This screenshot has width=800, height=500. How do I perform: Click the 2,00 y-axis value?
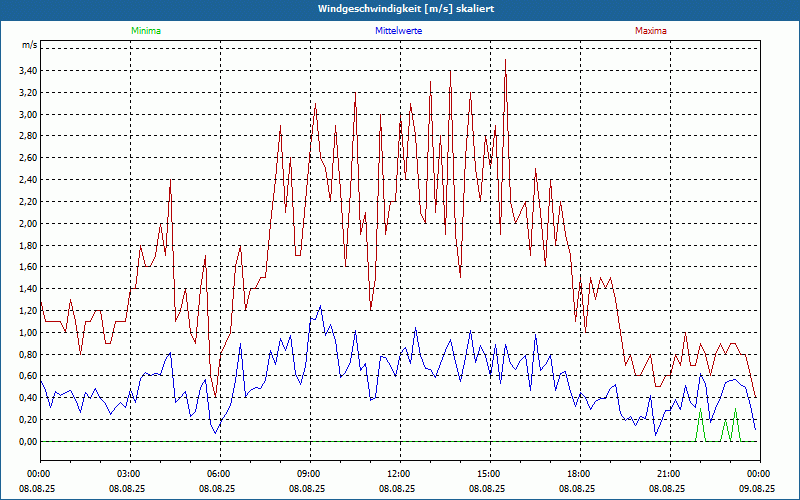tap(28, 223)
